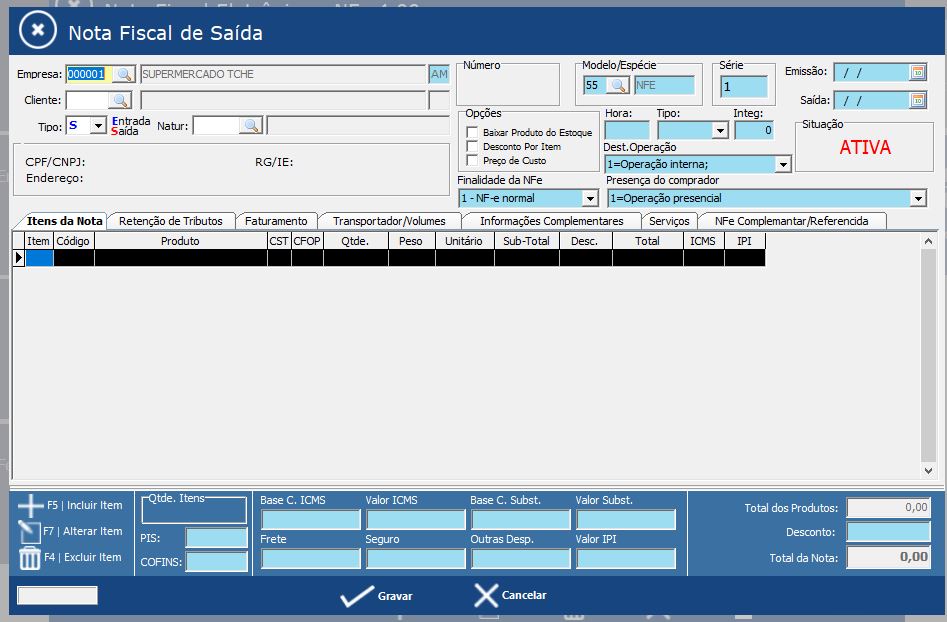The width and height of the screenshot is (947, 622).
Task: Check the Preço de Custo option
Action: (473, 161)
